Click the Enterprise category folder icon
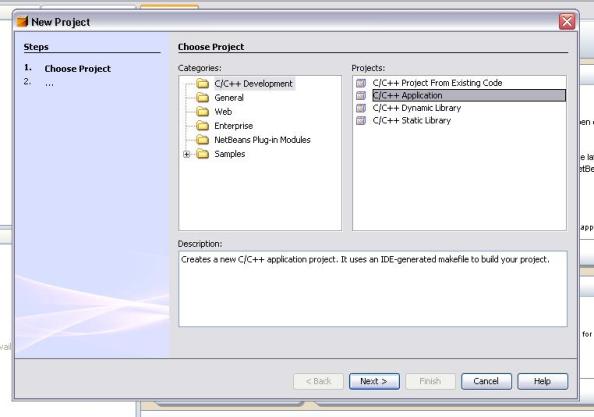This screenshot has height=417, width=594. (203, 126)
